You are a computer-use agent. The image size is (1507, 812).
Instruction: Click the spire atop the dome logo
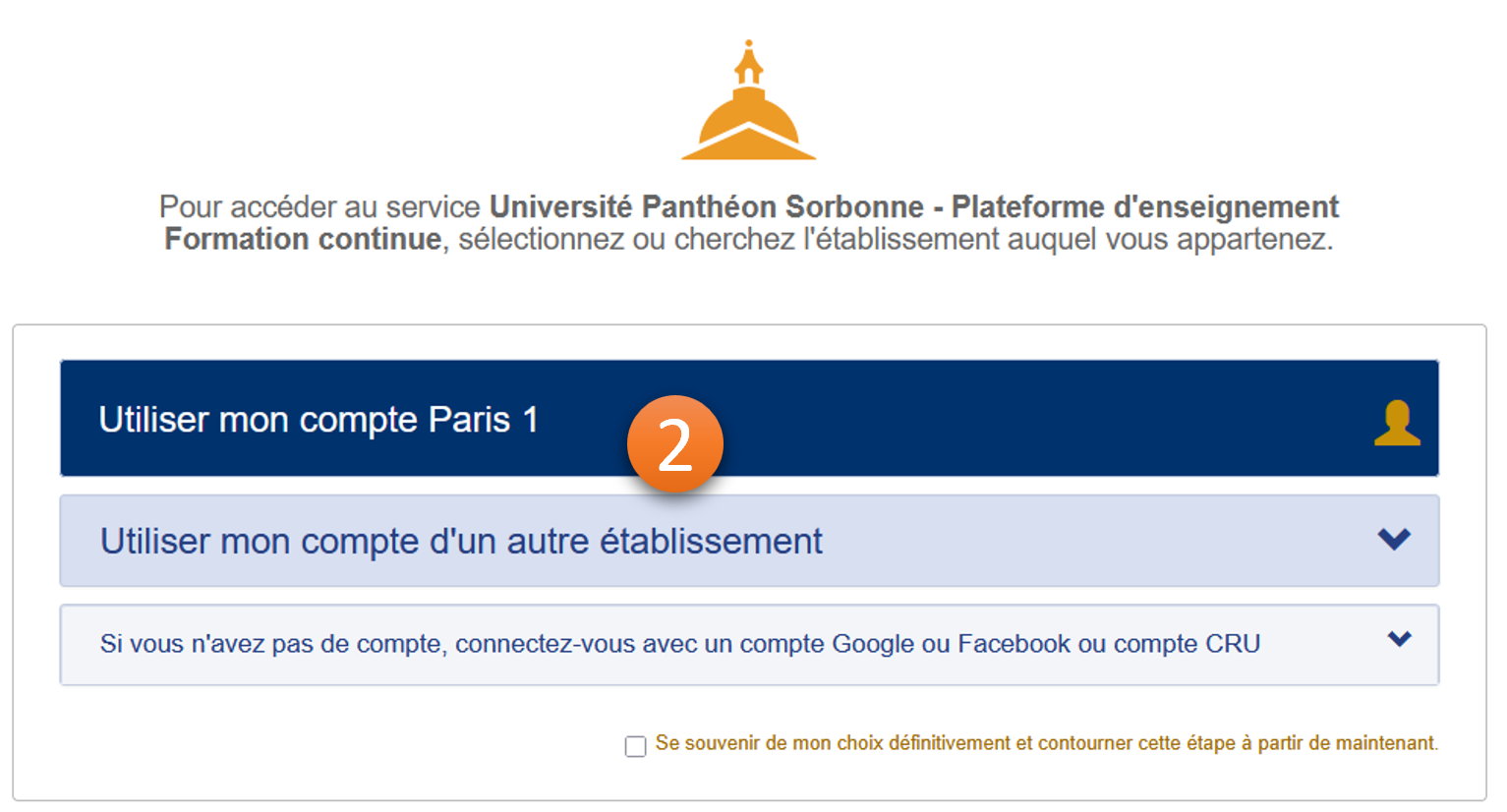[749, 59]
